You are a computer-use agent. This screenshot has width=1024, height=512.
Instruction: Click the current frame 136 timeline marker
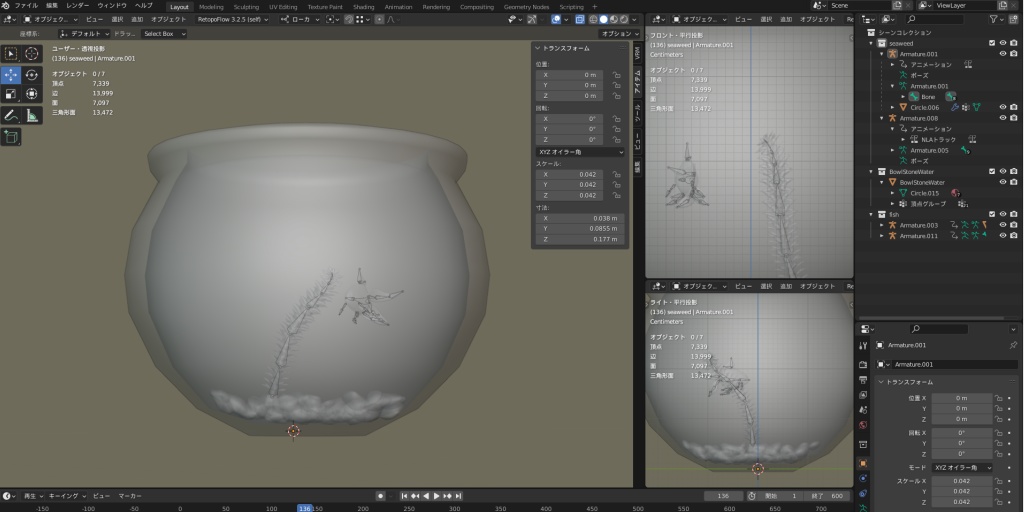[x=304, y=508]
